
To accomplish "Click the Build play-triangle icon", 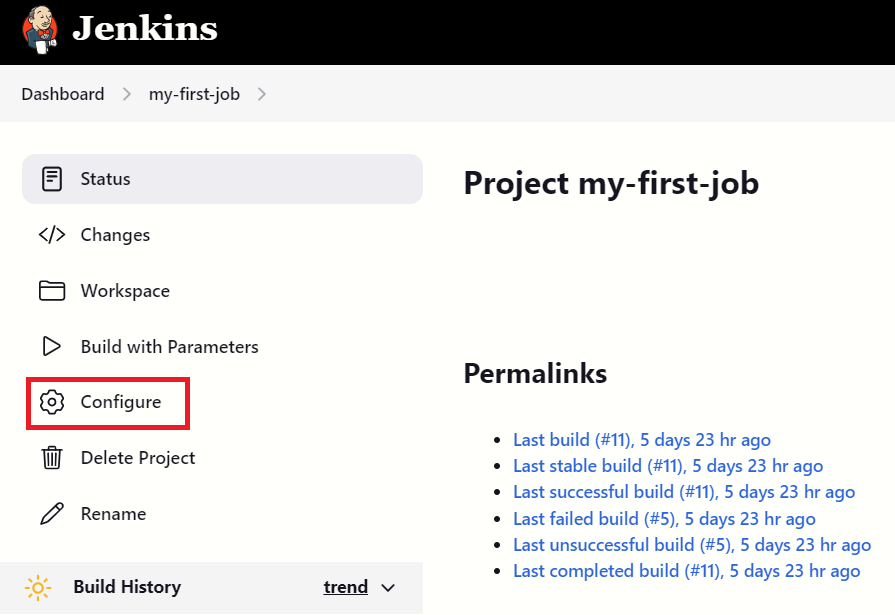I will [52, 346].
